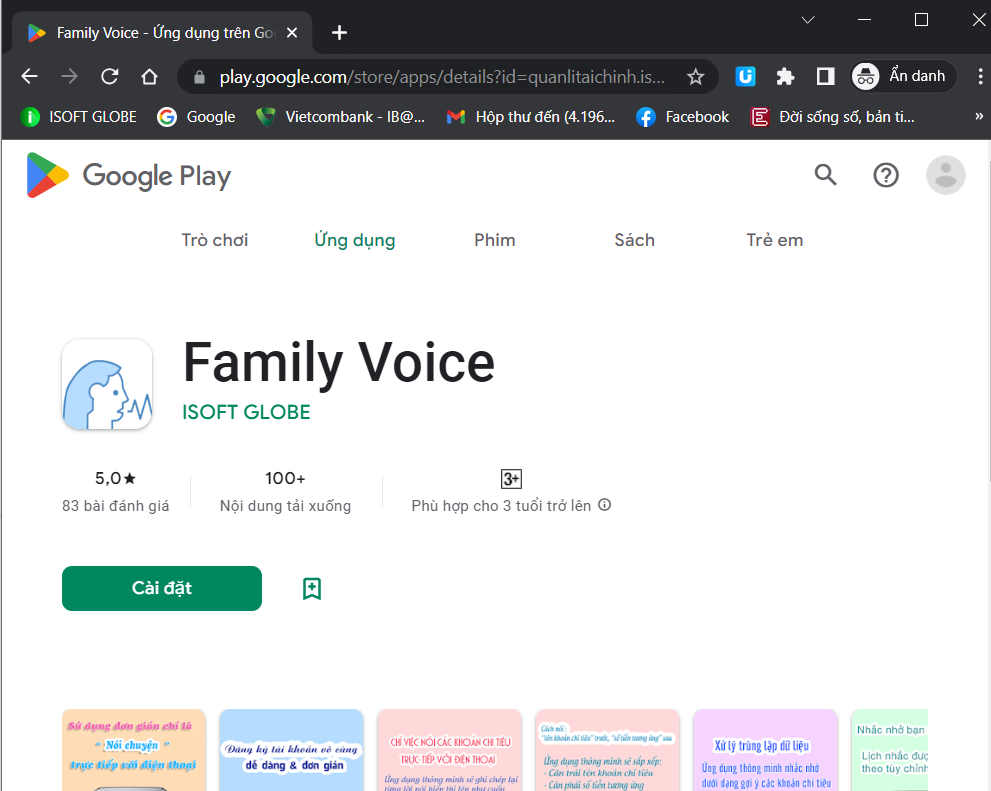Open the age rating info icon
The width and height of the screenshot is (991, 791).
(x=605, y=505)
